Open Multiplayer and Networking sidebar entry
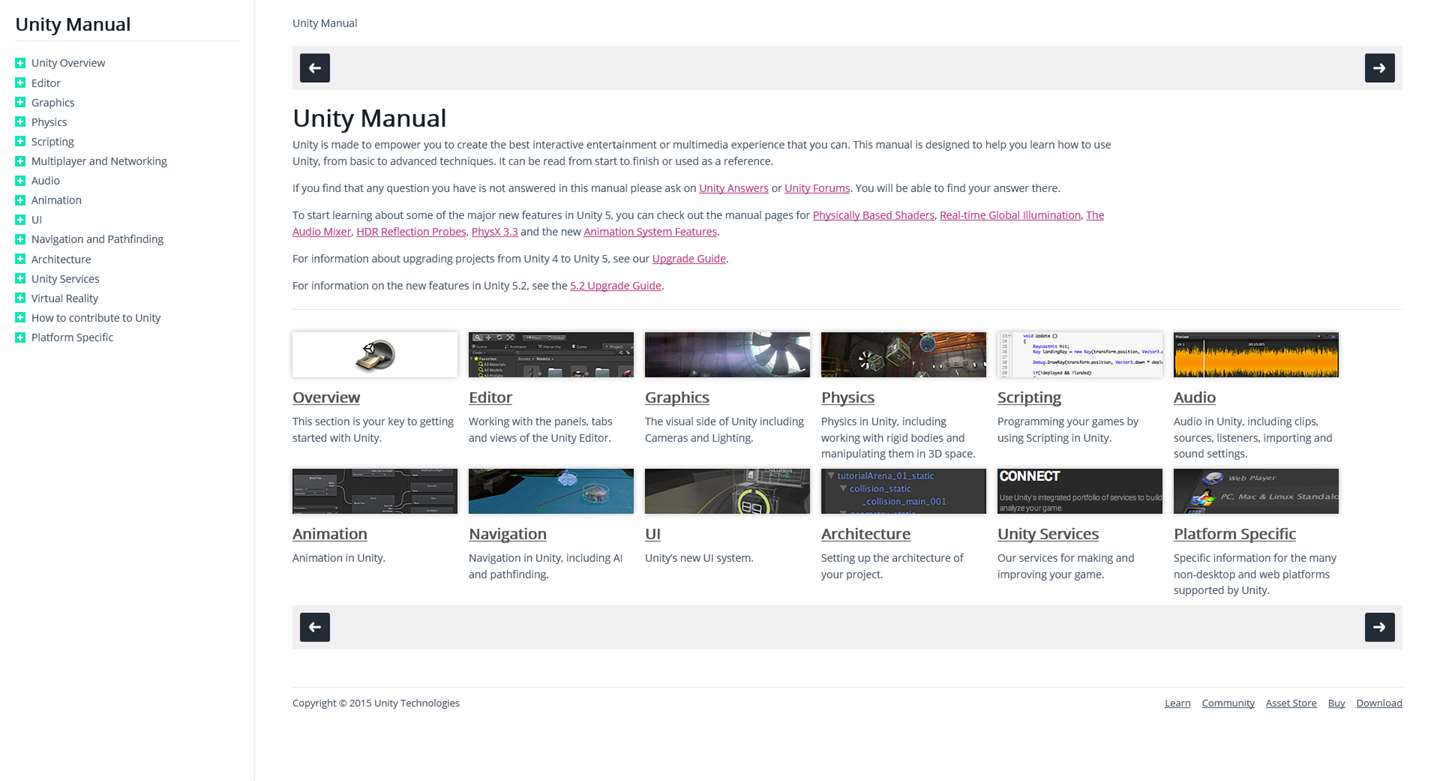Screen dimensions: 1440x781 click(99, 161)
